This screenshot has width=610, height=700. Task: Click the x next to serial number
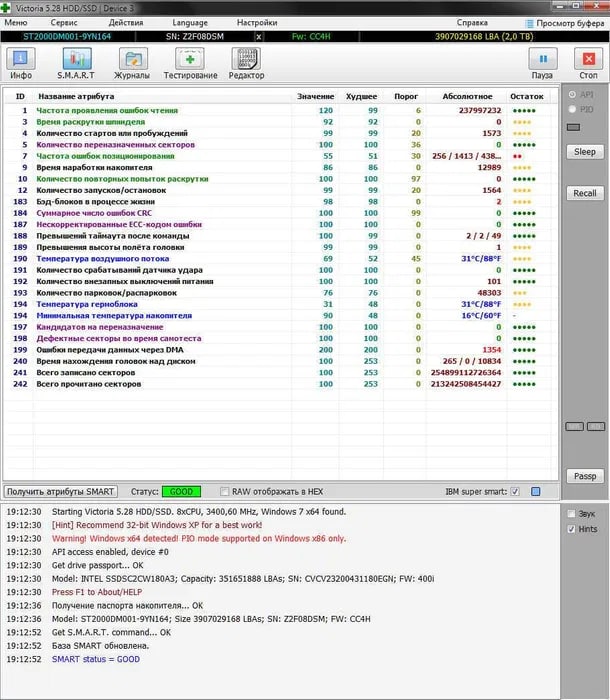point(259,37)
